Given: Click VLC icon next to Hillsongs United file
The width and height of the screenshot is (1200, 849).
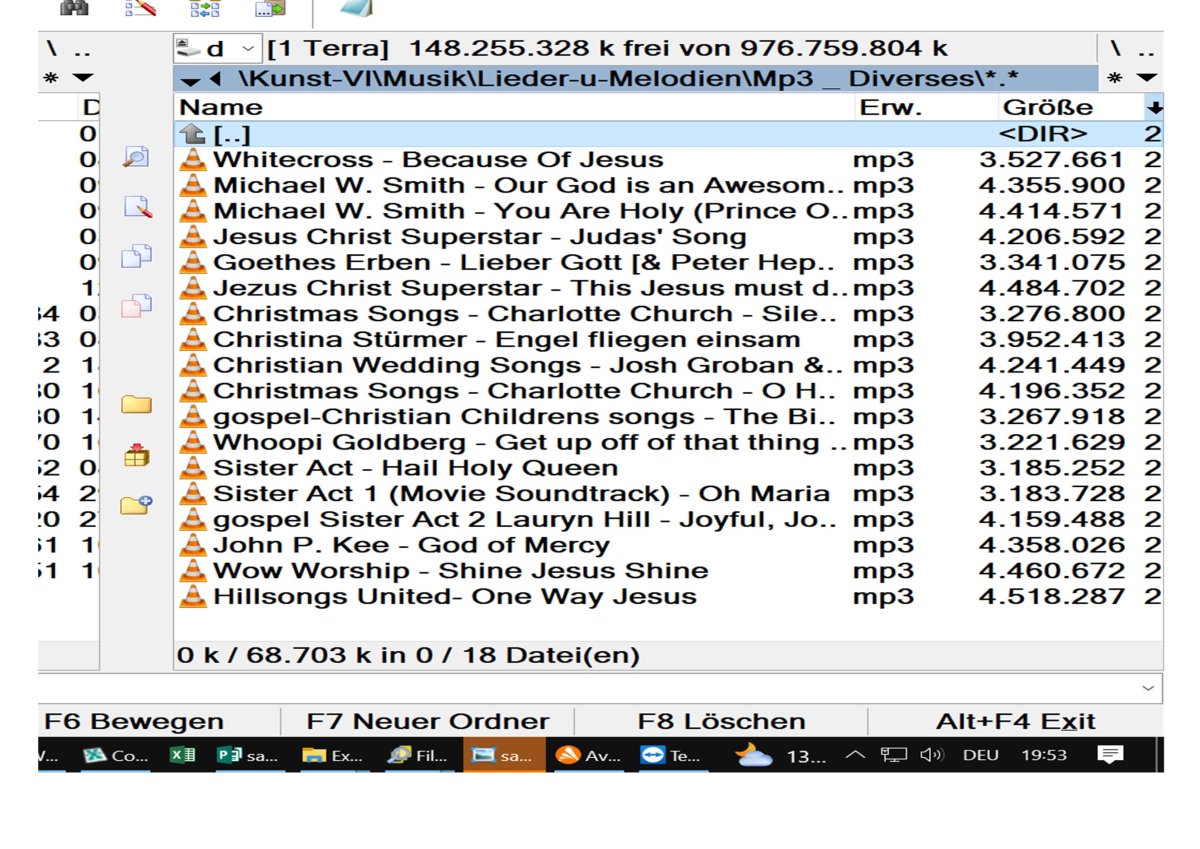Looking at the screenshot, I should [x=192, y=597].
